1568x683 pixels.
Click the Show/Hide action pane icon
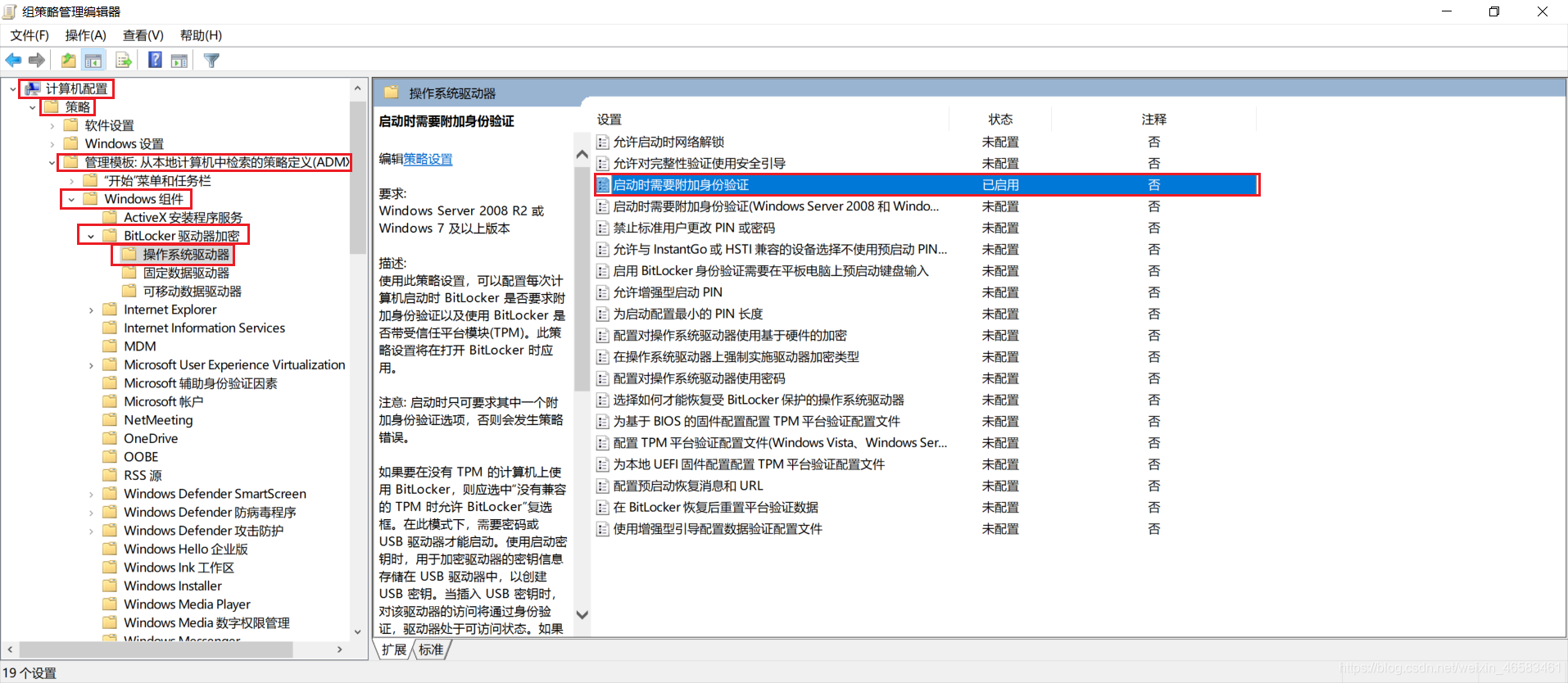click(x=179, y=60)
